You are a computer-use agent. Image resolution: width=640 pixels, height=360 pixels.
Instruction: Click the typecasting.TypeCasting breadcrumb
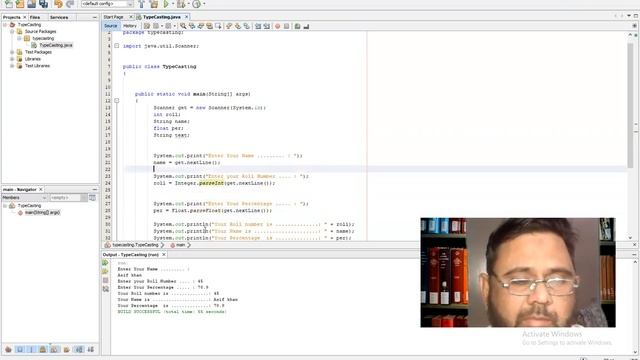point(136,245)
